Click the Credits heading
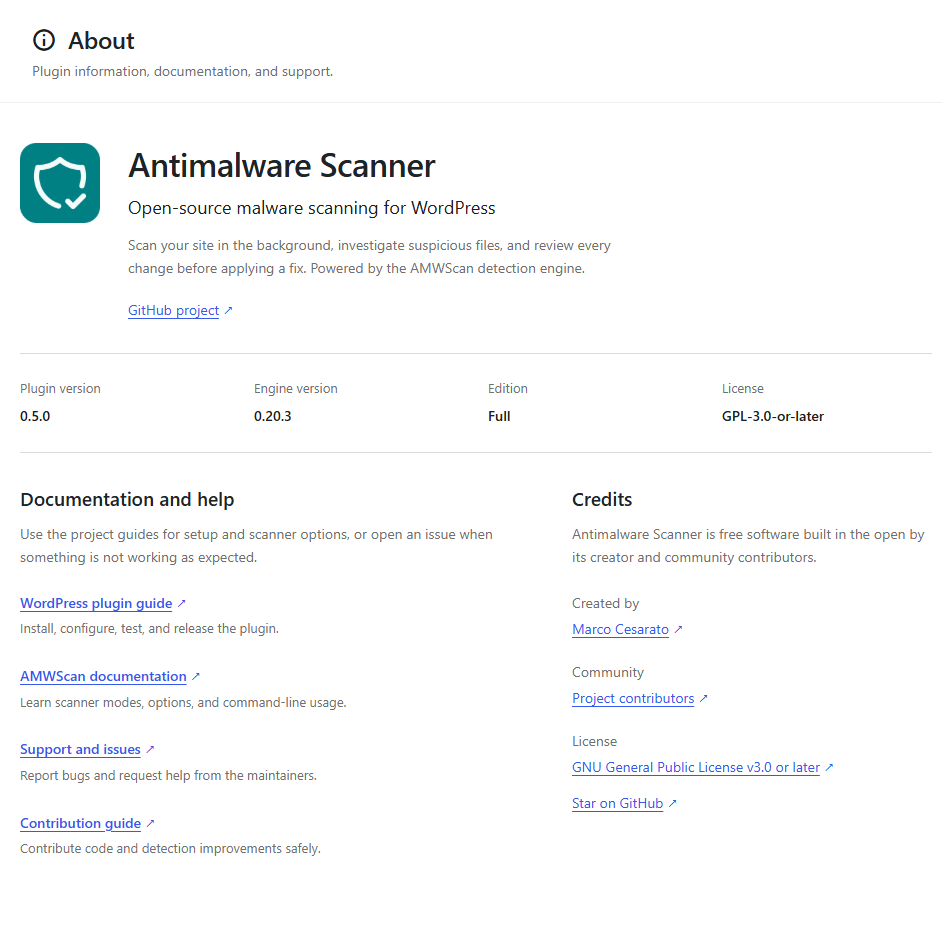This screenshot has height=926, width=942. 602,499
